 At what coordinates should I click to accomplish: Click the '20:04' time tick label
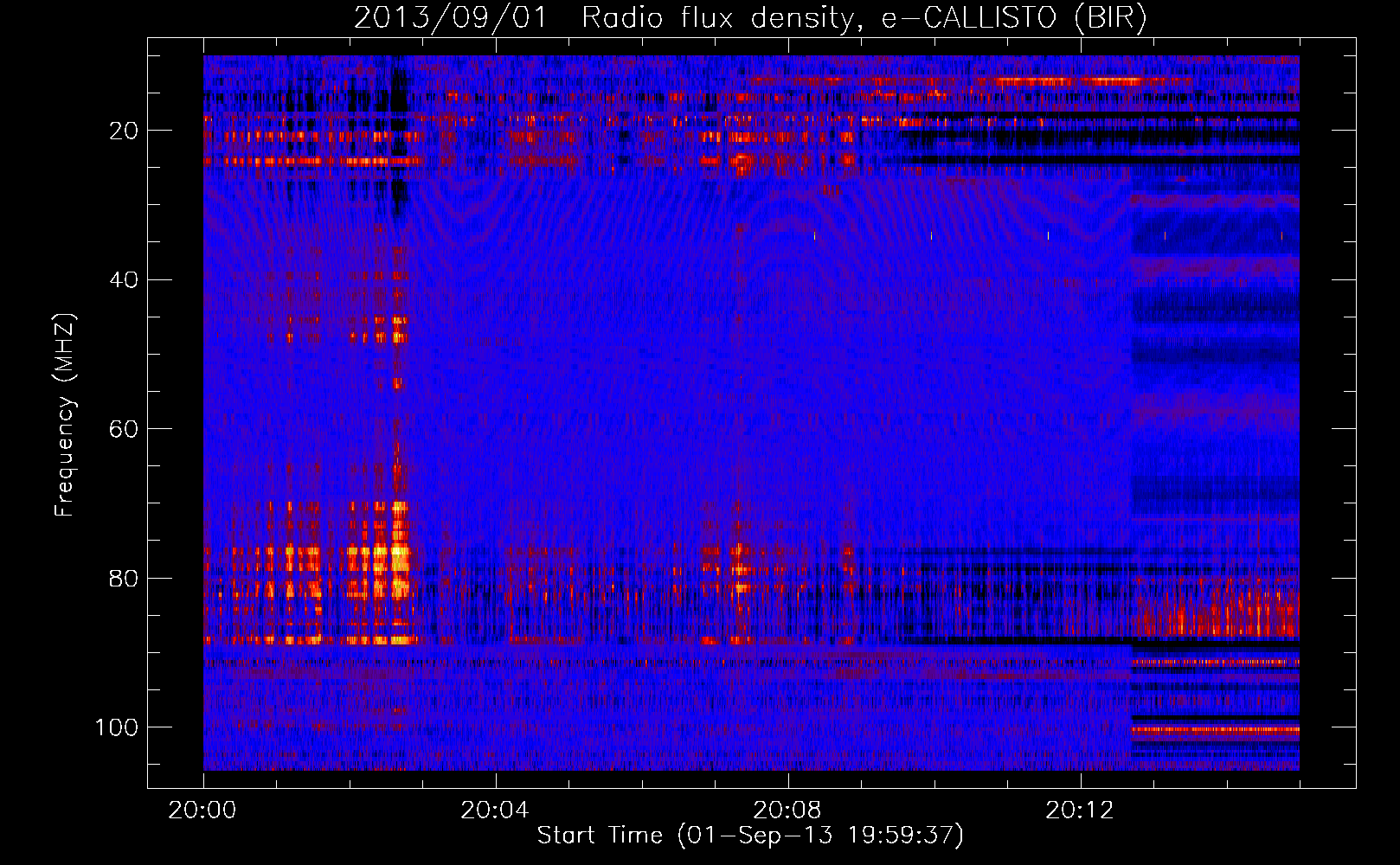494,810
